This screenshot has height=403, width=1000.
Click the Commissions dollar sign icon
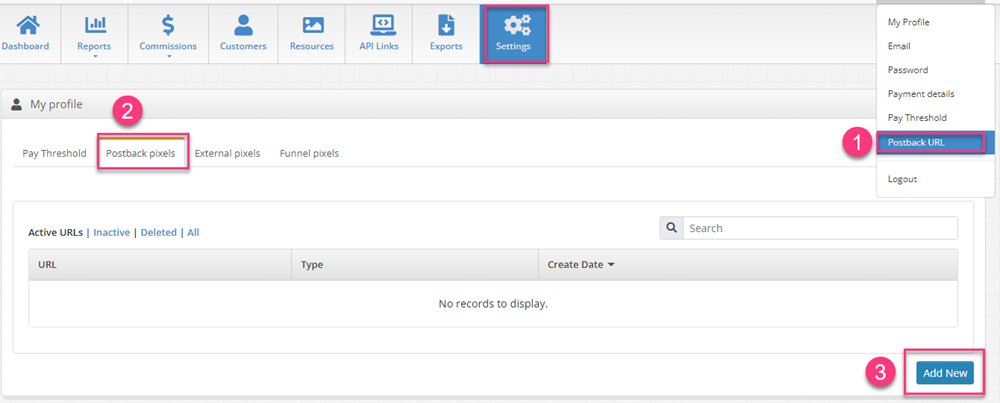(x=168, y=24)
